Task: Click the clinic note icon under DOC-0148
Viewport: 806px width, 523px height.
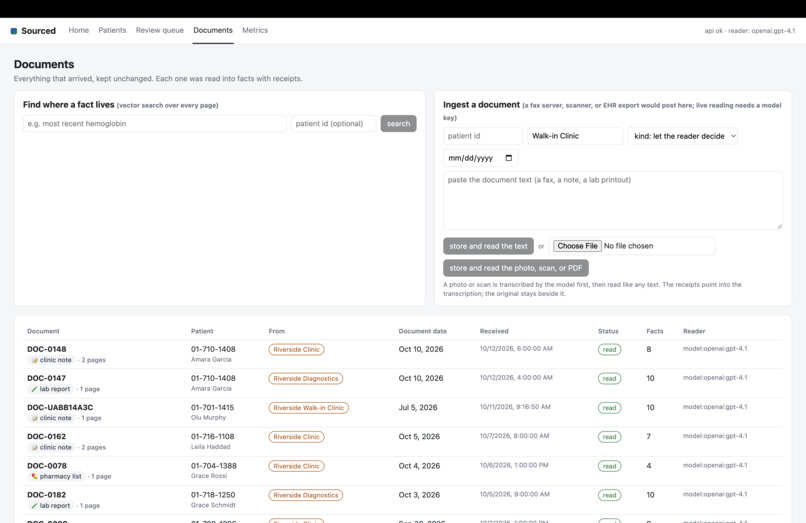Action: pyautogui.click(x=34, y=360)
